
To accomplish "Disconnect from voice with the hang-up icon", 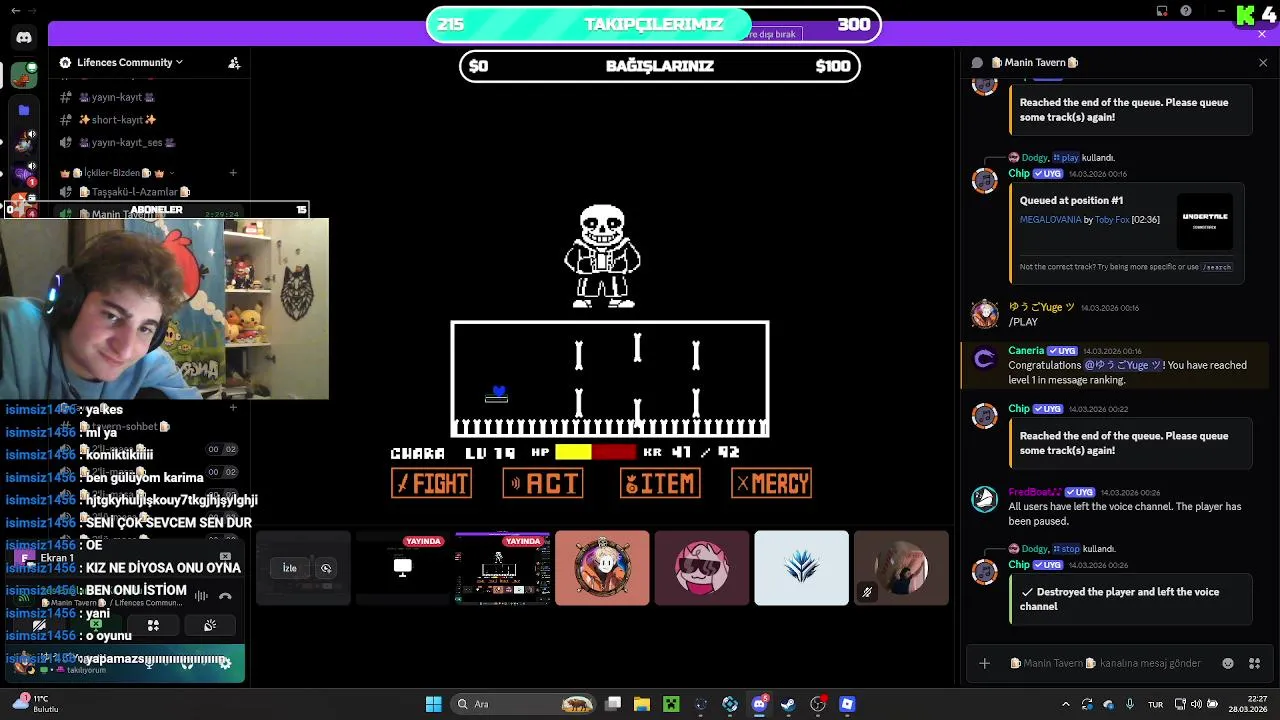I will coord(225,597).
